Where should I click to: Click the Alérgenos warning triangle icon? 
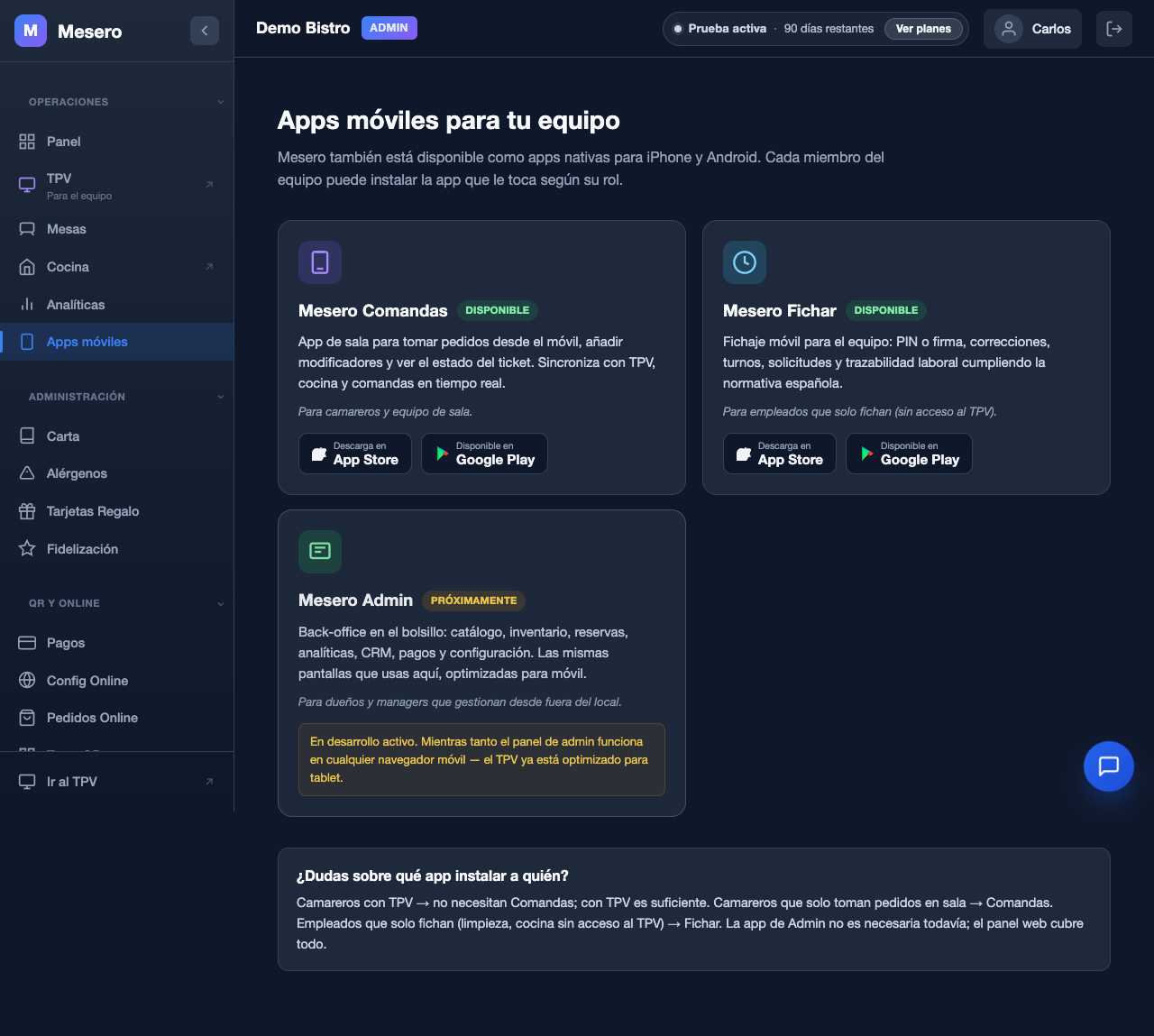[27, 473]
